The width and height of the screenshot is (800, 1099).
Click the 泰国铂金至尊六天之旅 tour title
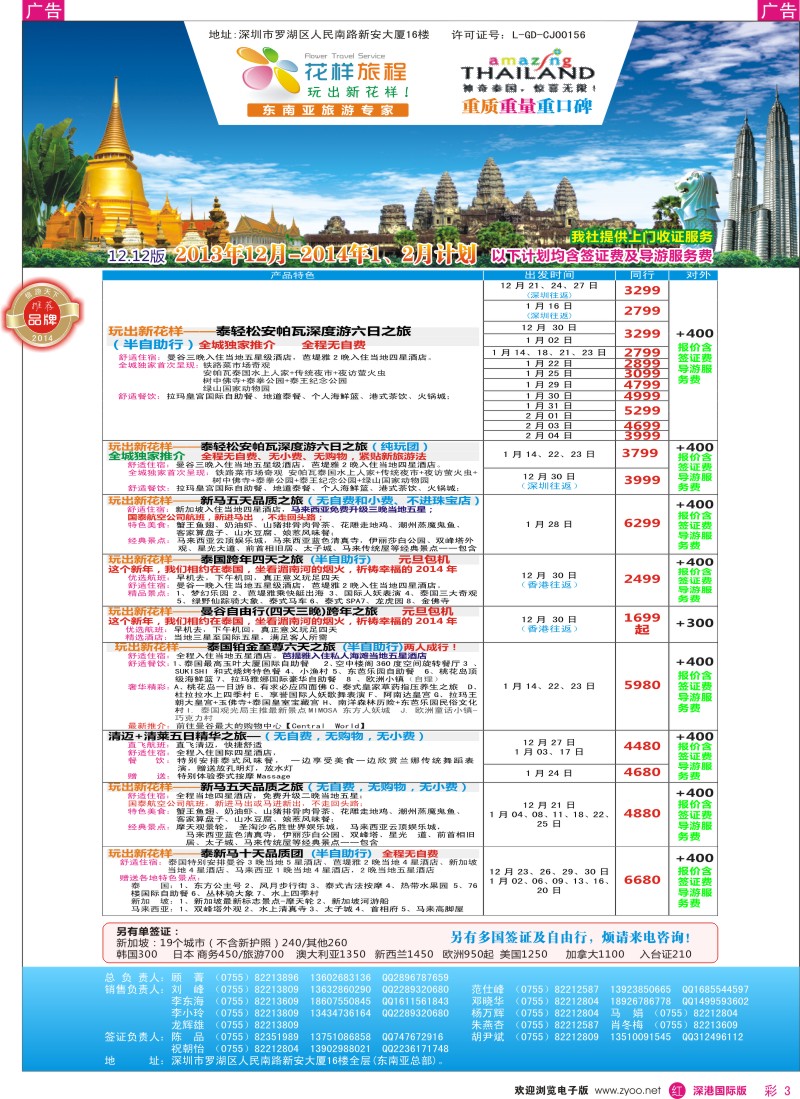[x=271, y=647]
